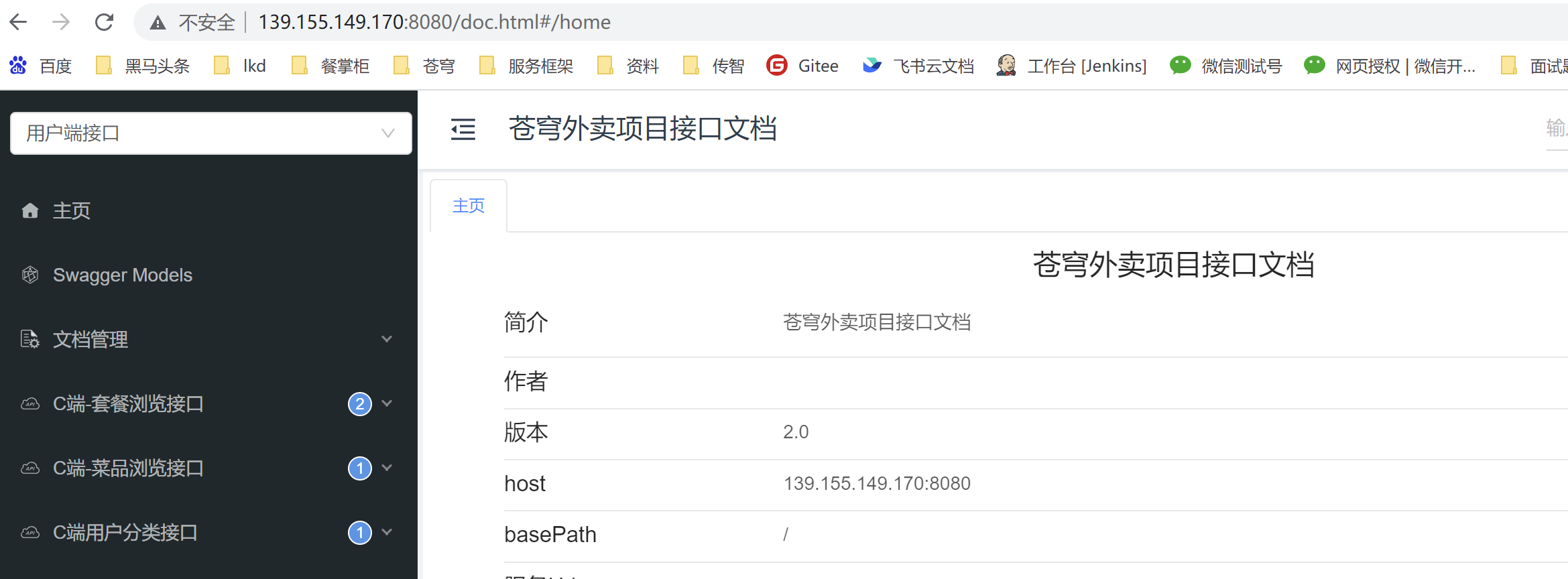The height and width of the screenshot is (579, 1568).
Task: Expand 文档管理 with its chevron
Action: (387, 339)
